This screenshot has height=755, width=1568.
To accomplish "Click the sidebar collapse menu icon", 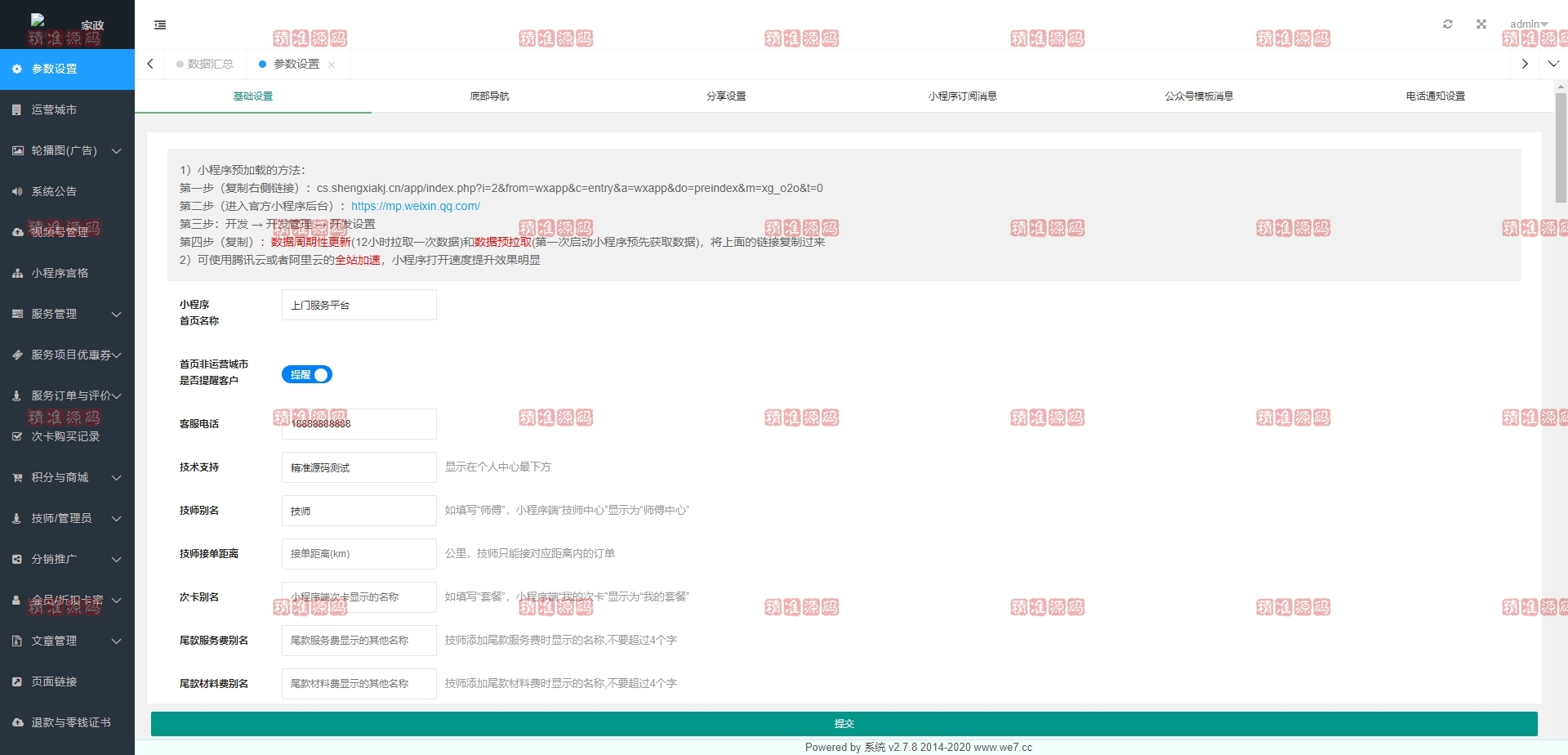I will point(160,25).
